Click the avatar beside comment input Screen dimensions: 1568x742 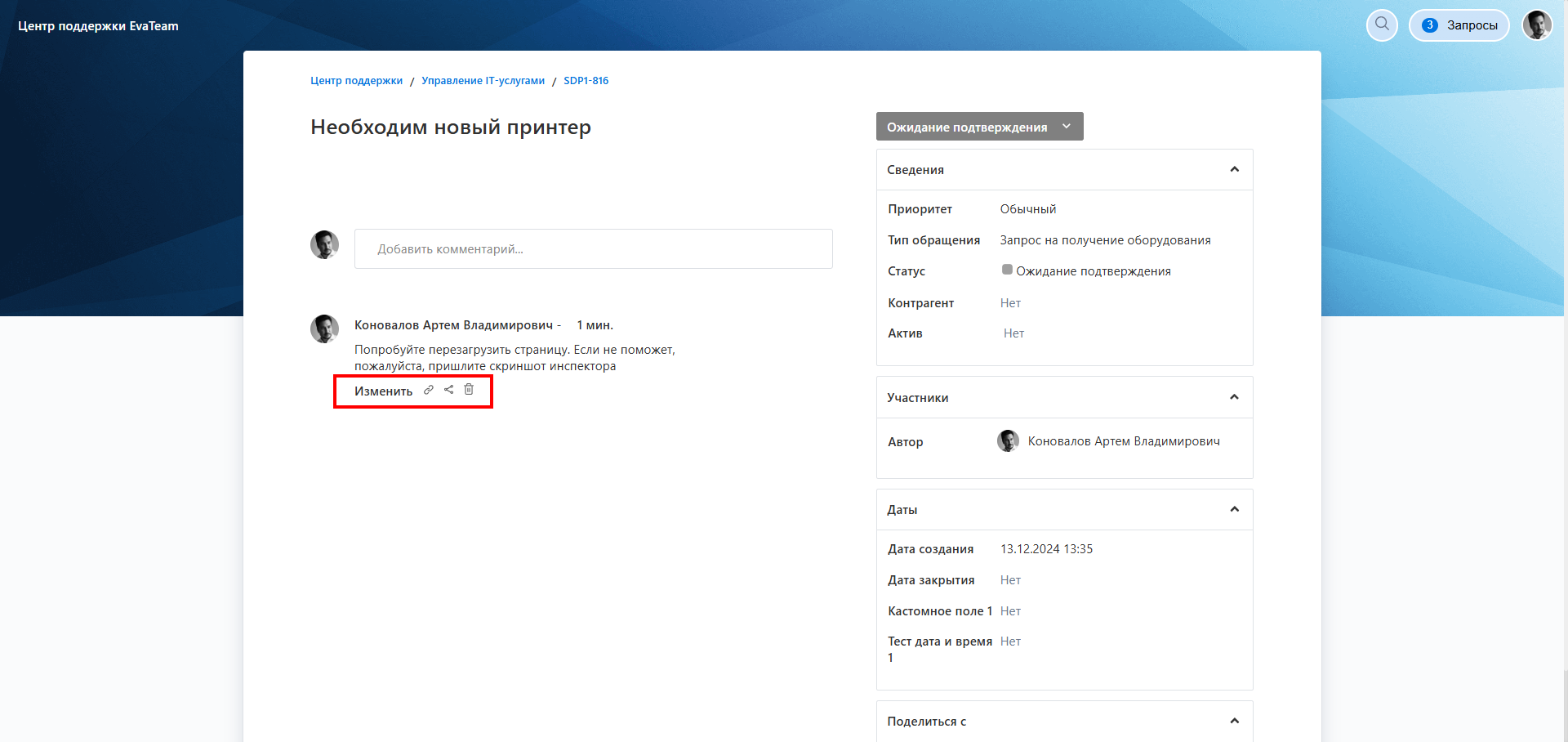click(x=324, y=244)
